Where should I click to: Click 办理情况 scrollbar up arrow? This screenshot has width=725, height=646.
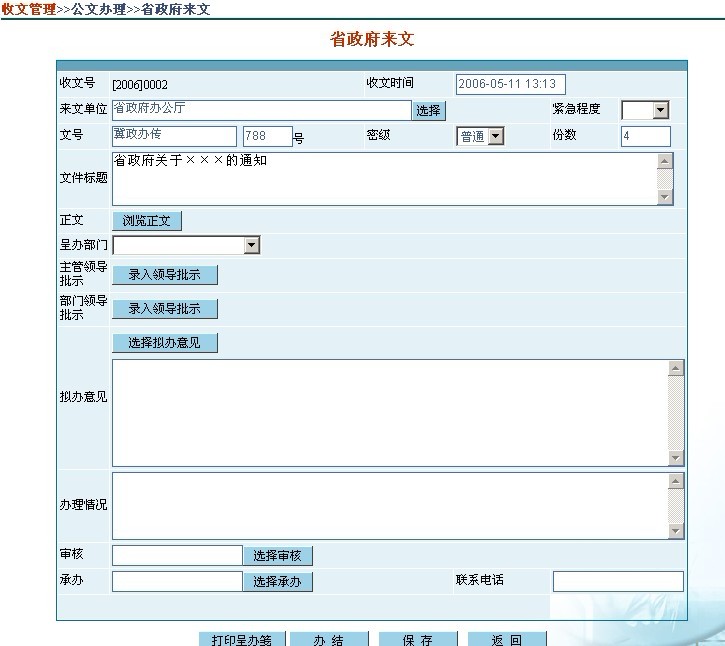coord(676,481)
